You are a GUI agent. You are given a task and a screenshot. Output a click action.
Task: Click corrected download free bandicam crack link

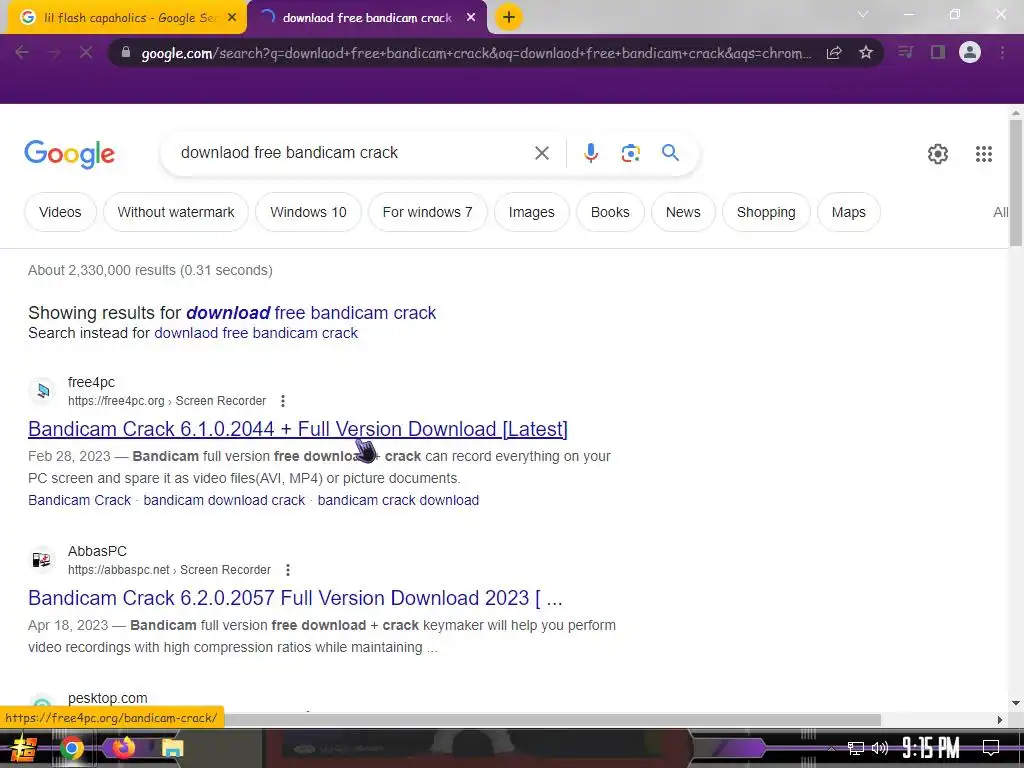coord(311,313)
